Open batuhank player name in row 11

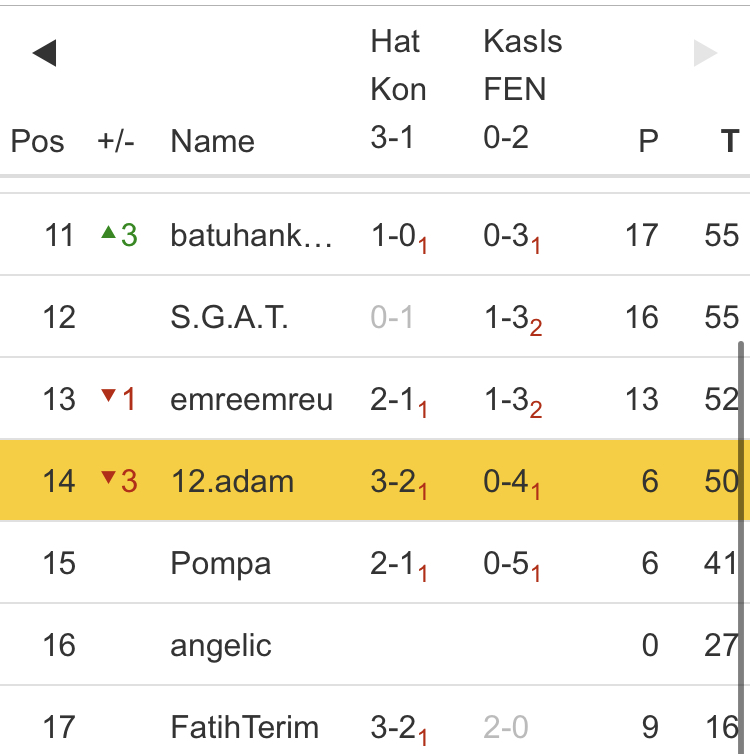point(252,235)
